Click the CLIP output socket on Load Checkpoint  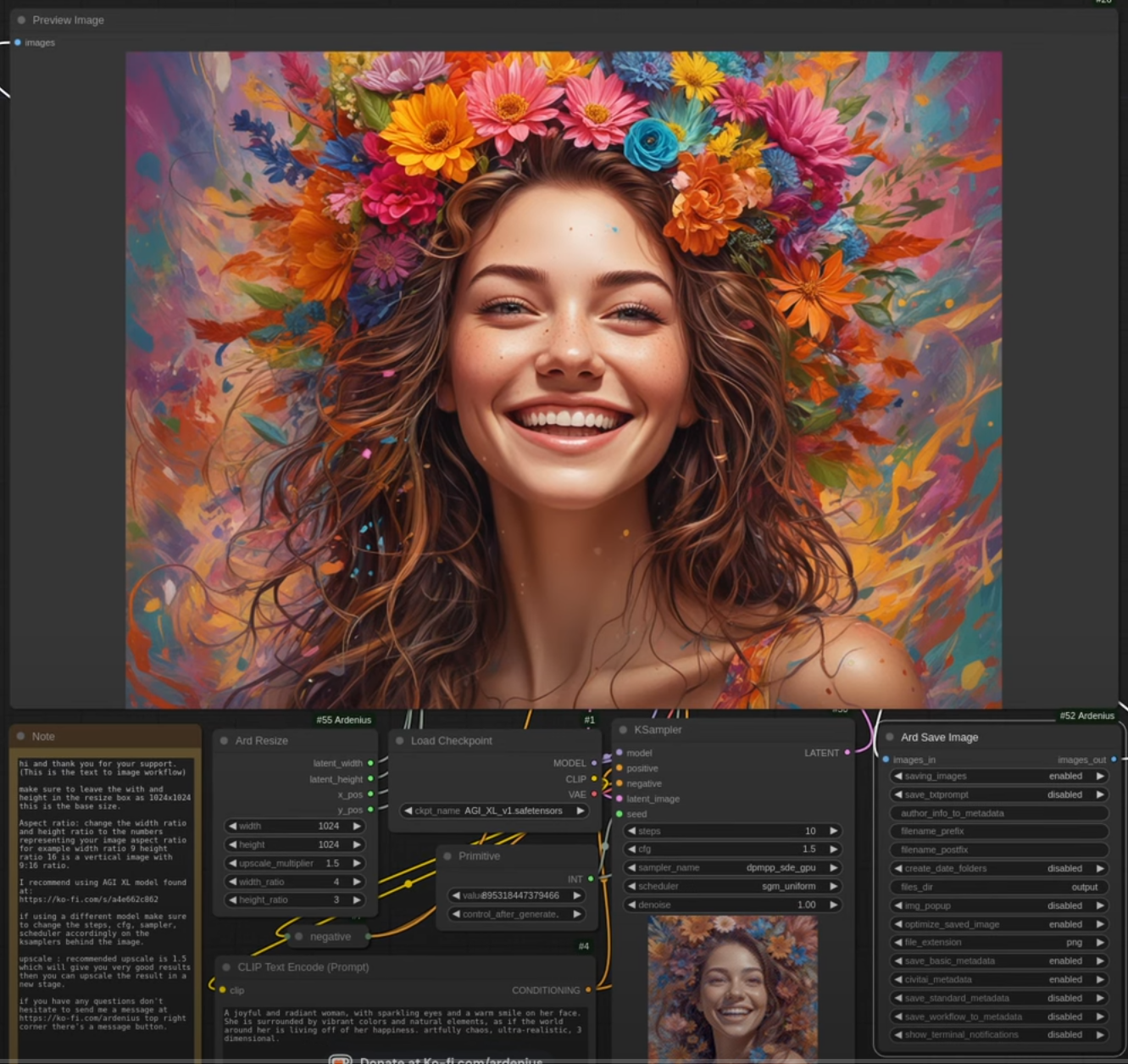[594, 778]
